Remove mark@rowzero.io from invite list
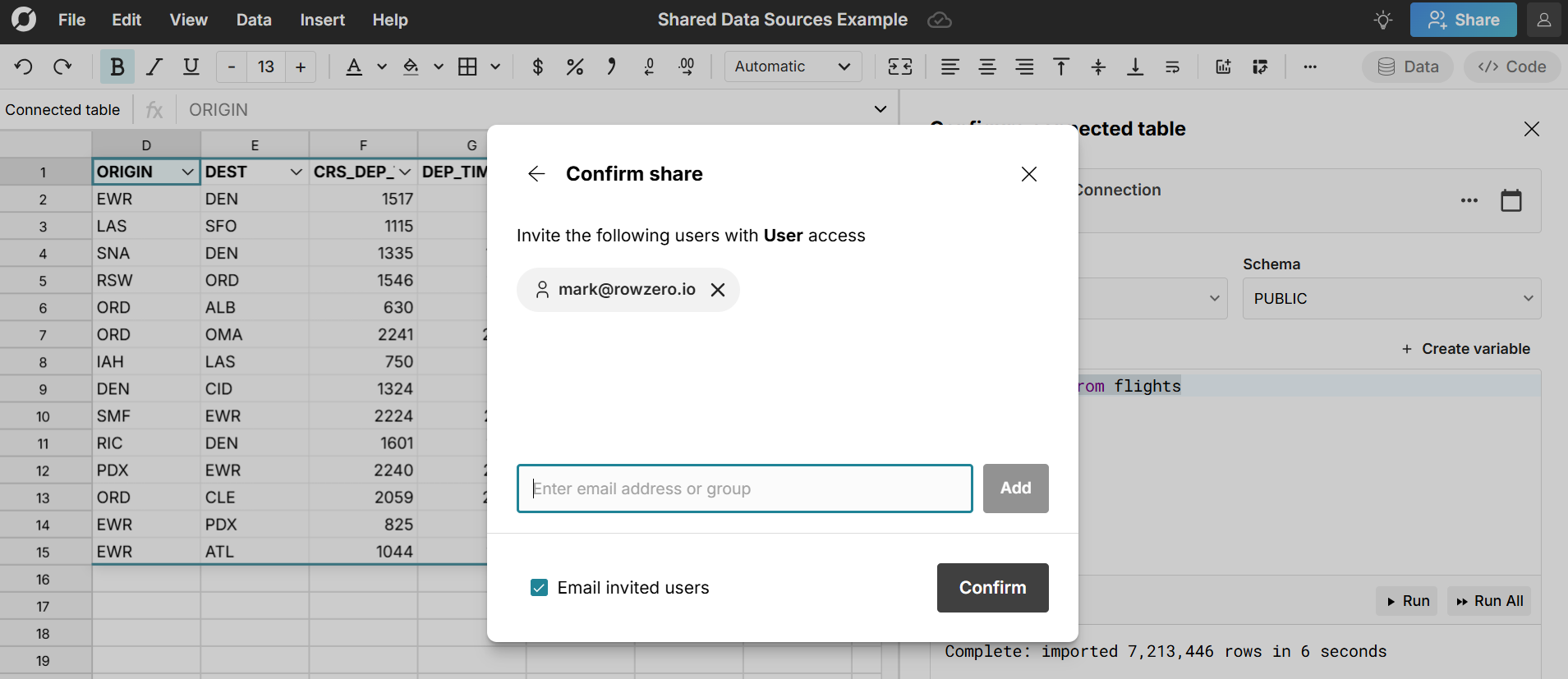The height and width of the screenshot is (679, 1568). (x=718, y=290)
